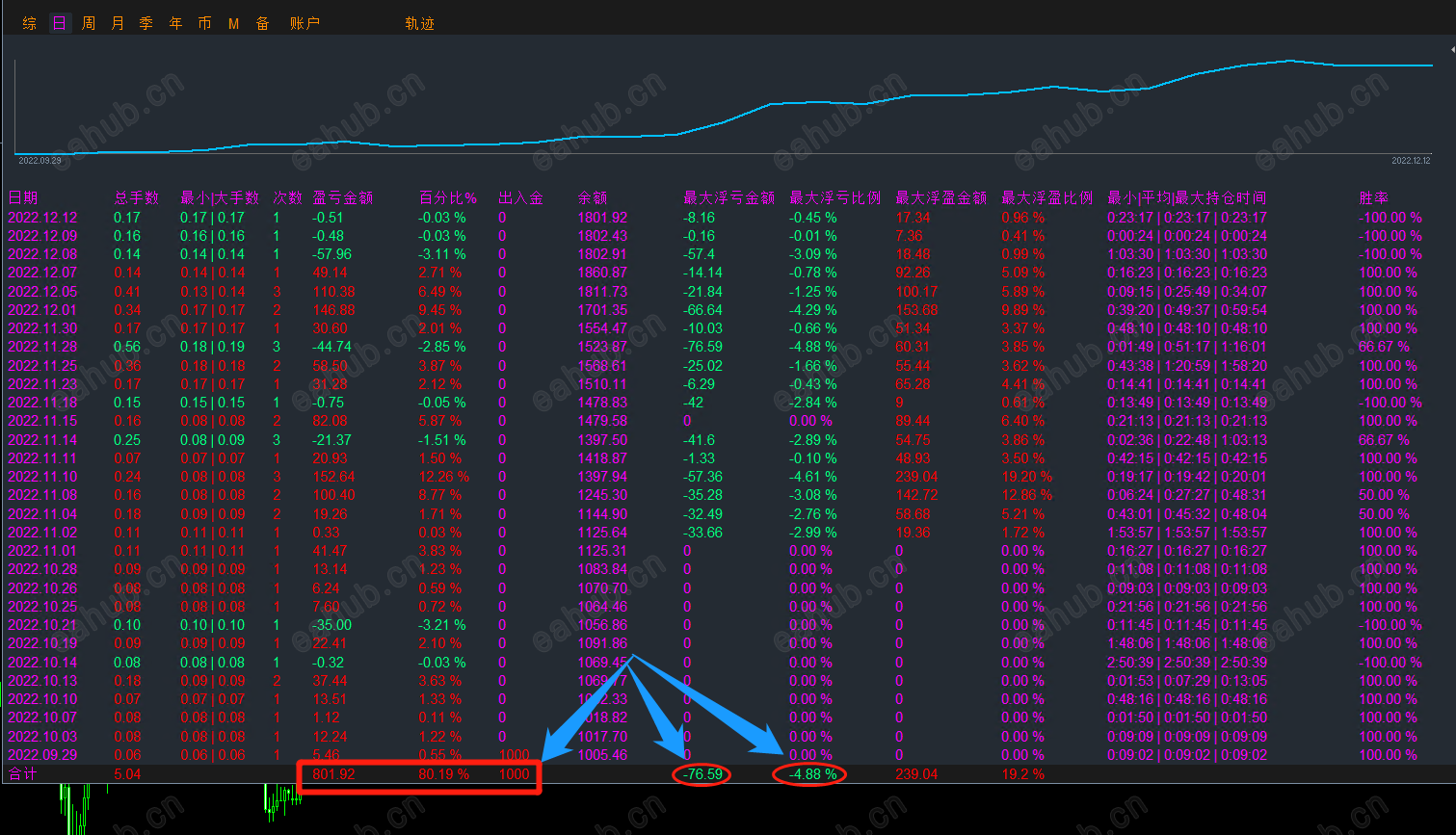Open the 季 quarterly tab

pyautogui.click(x=146, y=23)
